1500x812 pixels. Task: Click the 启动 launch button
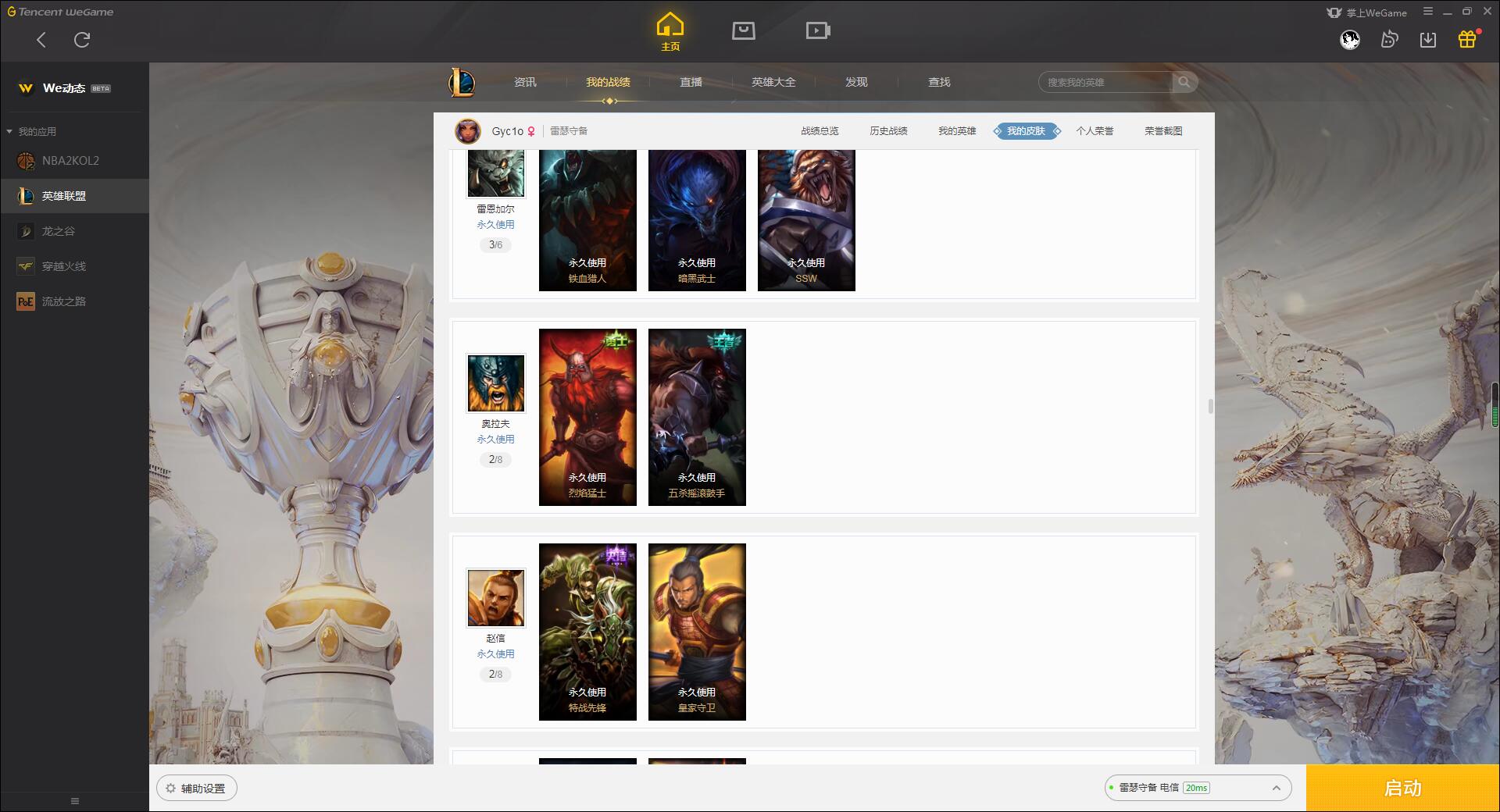tap(1403, 789)
